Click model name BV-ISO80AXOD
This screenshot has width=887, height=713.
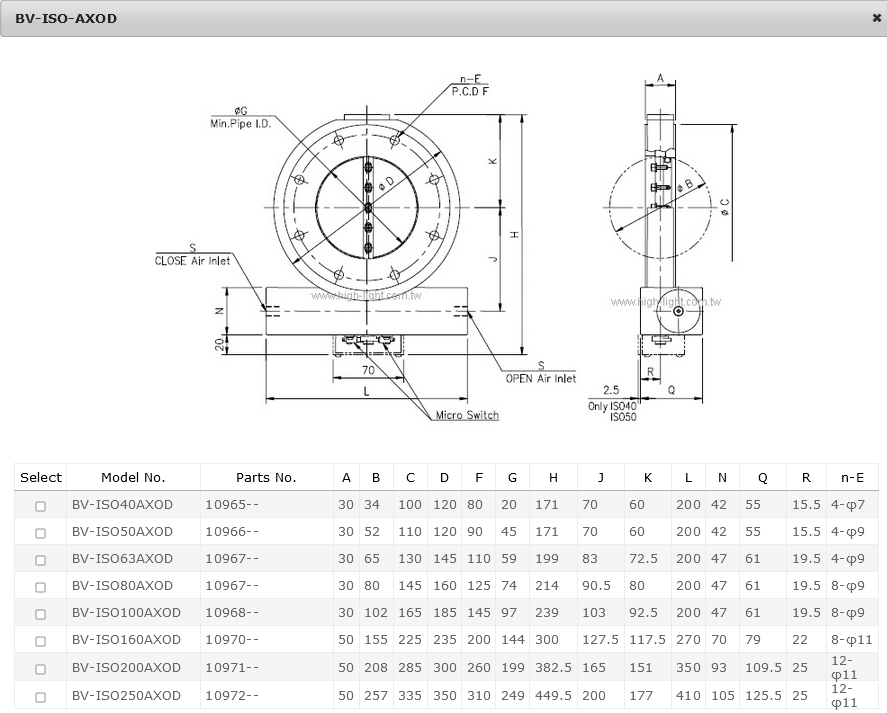tap(122, 586)
